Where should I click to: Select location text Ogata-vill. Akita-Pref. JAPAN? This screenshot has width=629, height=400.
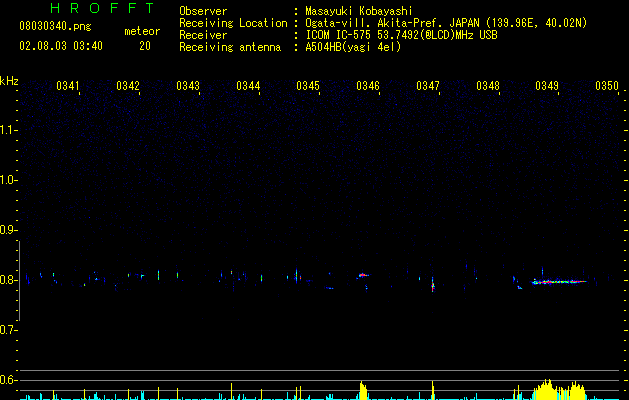click(x=392, y=23)
